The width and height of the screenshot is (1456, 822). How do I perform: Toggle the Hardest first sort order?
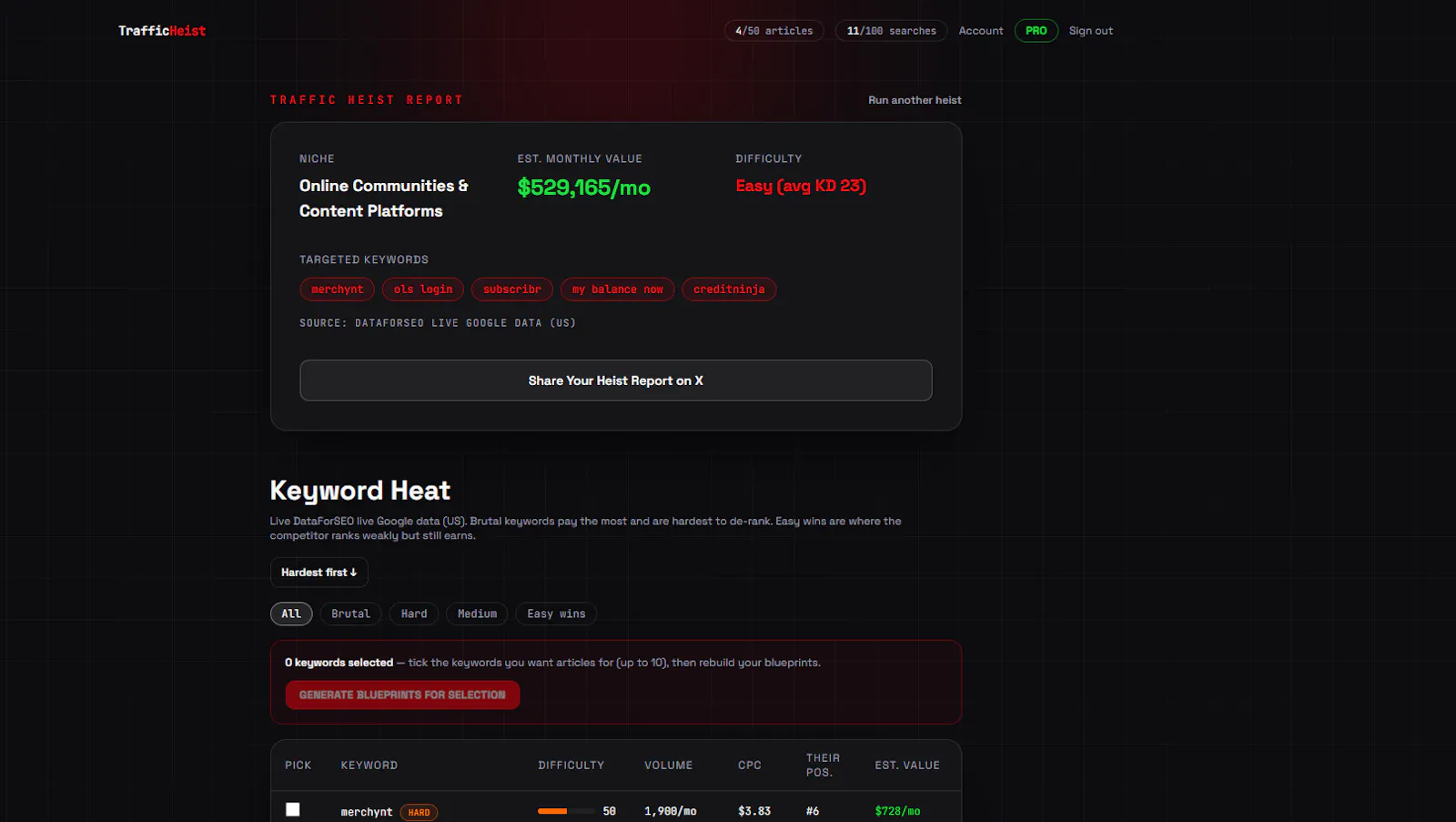319,573
